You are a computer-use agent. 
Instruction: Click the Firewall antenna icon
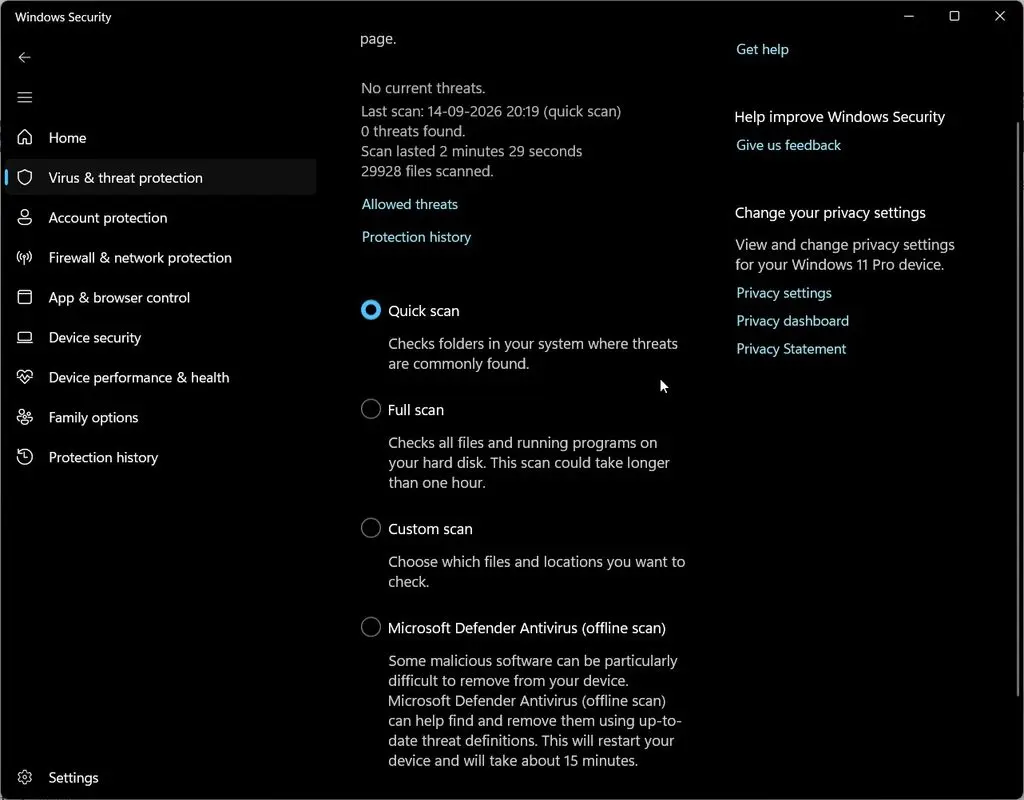coord(25,257)
